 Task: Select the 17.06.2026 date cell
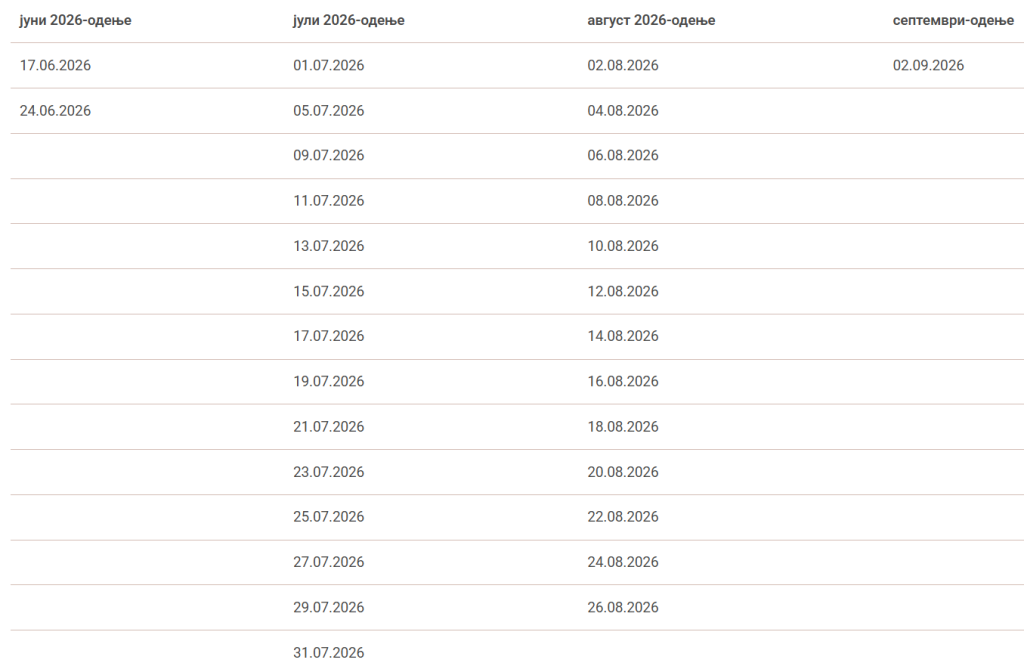pyautogui.click(x=56, y=66)
